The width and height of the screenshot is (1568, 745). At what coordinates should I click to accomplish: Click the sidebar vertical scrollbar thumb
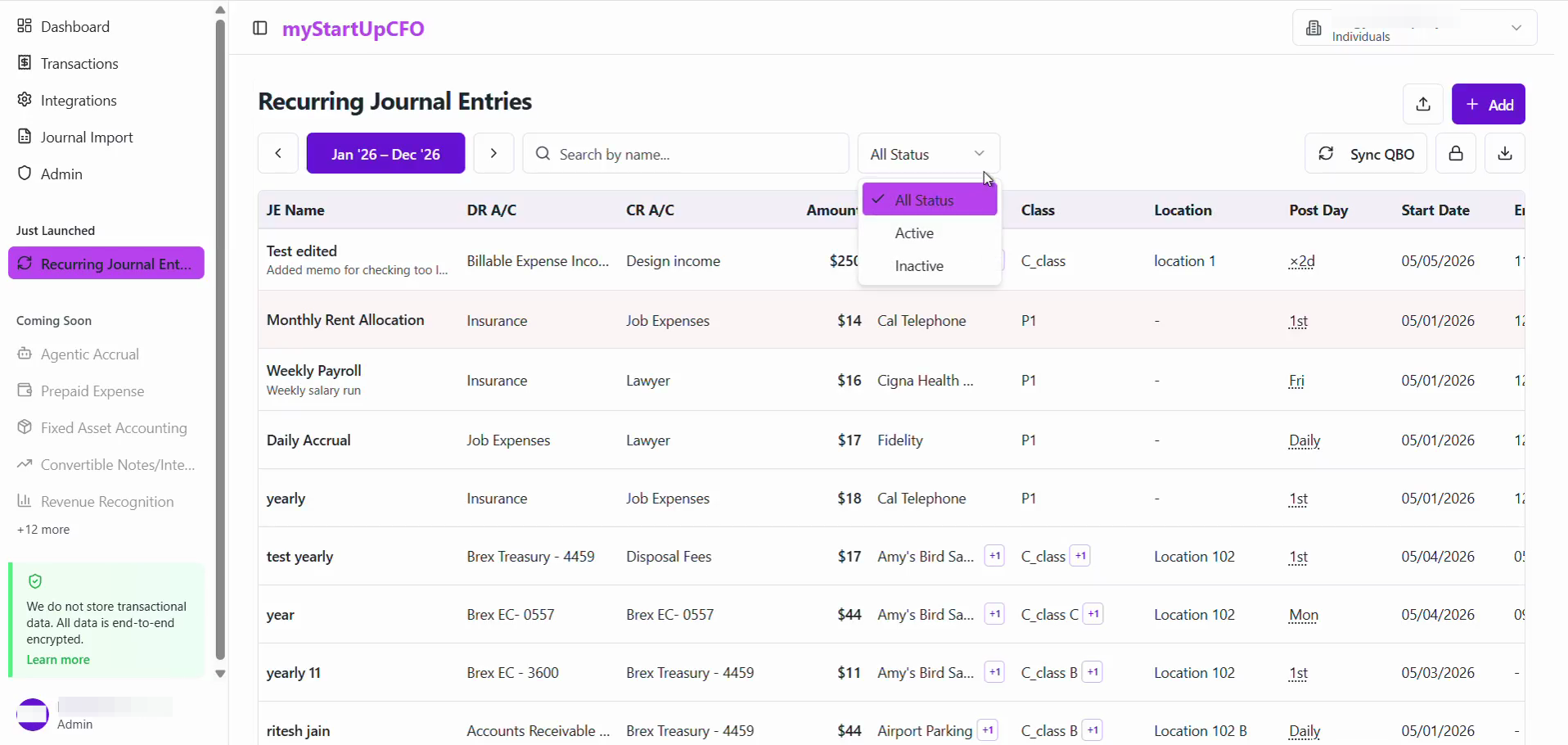pyautogui.click(x=220, y=339)
